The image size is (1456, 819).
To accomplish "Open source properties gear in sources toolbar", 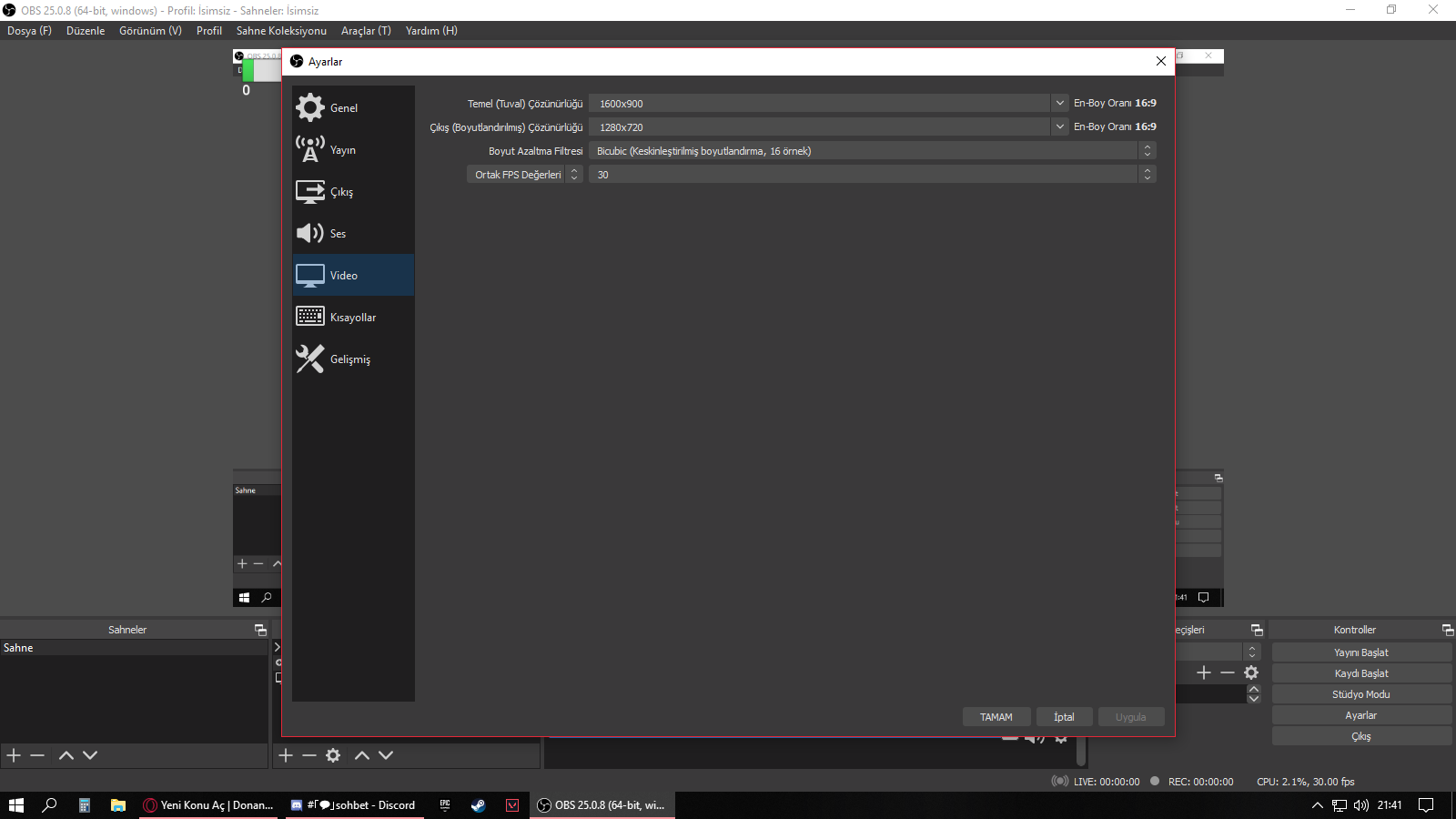I will tap(333, 755).
